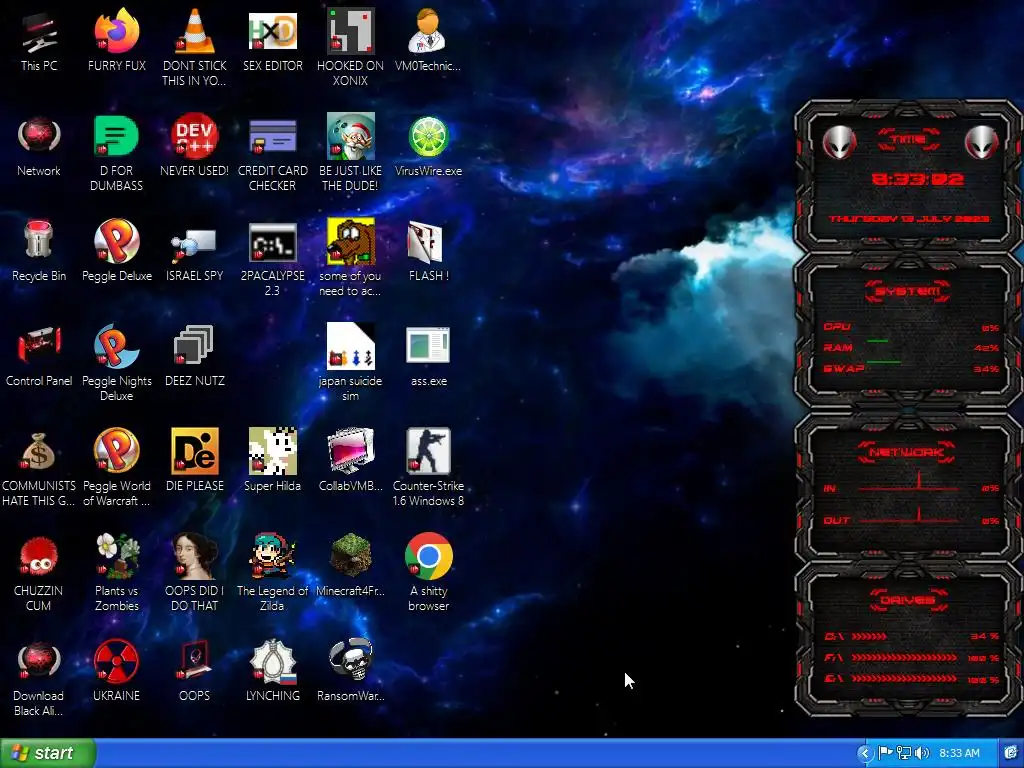Open the VirusWire.exe lime icon
Image resolution: width=1024 pixels, height=768 pixels.
428,137
